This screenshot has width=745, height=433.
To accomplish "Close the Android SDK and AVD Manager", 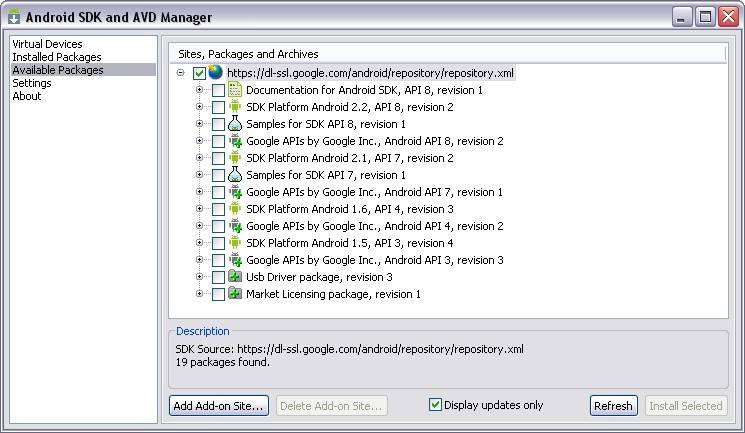I will coord(728,17).
